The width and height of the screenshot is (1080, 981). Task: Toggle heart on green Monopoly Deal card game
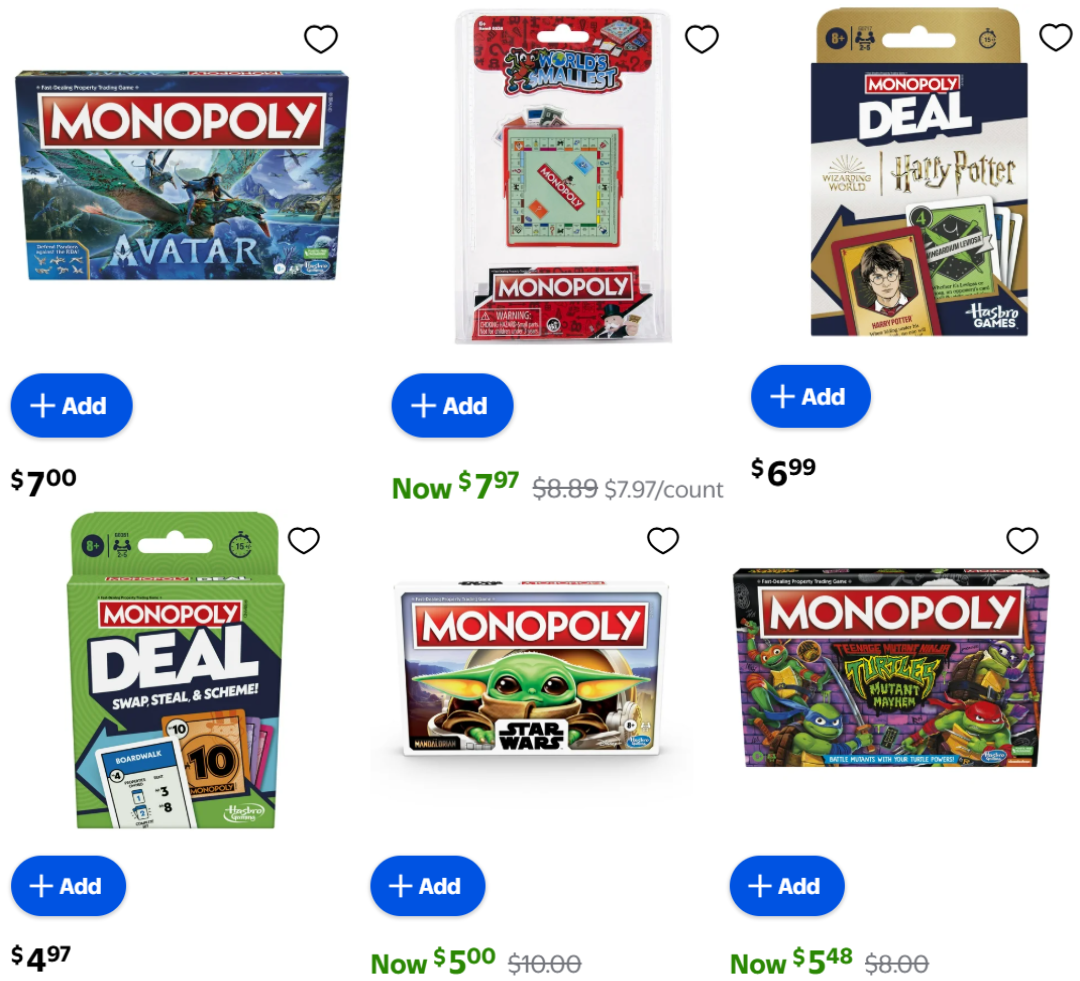click(x=304, y=540)
